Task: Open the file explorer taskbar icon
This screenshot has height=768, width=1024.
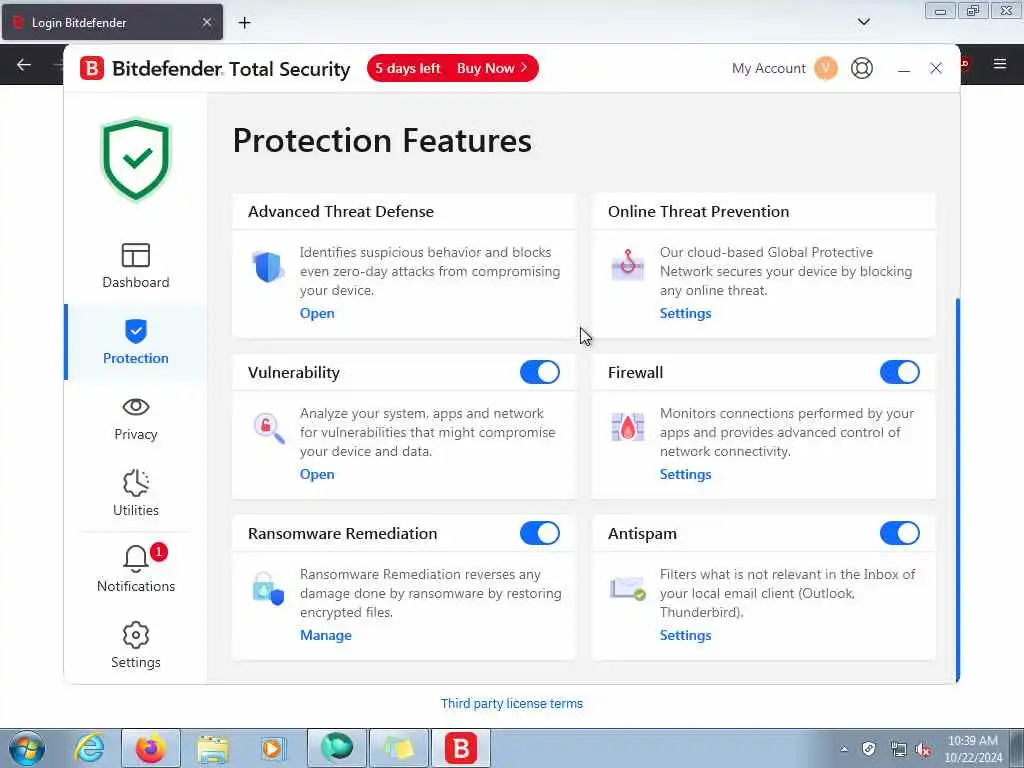Action: click(x=212, y=748)
